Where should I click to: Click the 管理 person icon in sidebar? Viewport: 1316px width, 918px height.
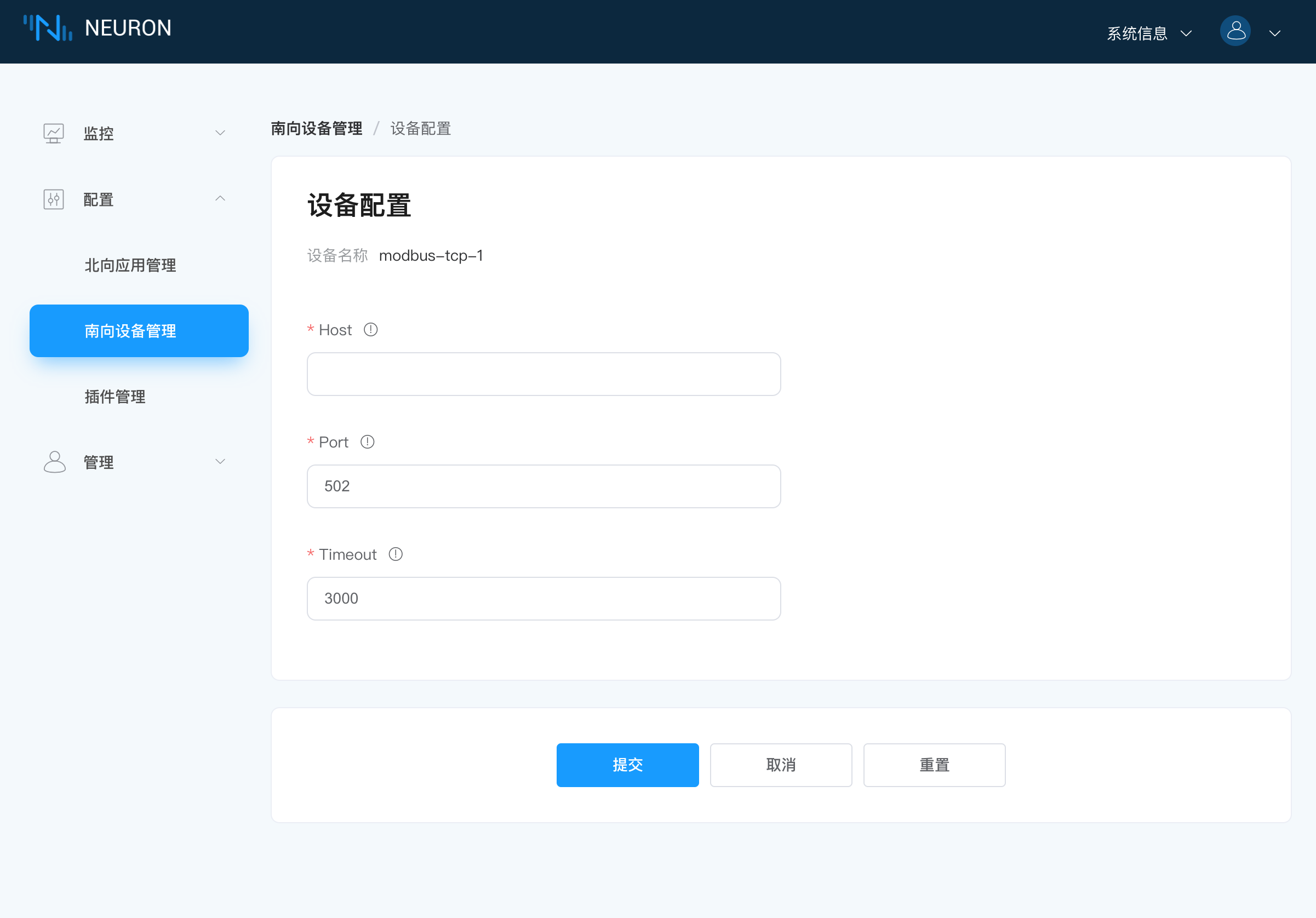click(54, 462)
